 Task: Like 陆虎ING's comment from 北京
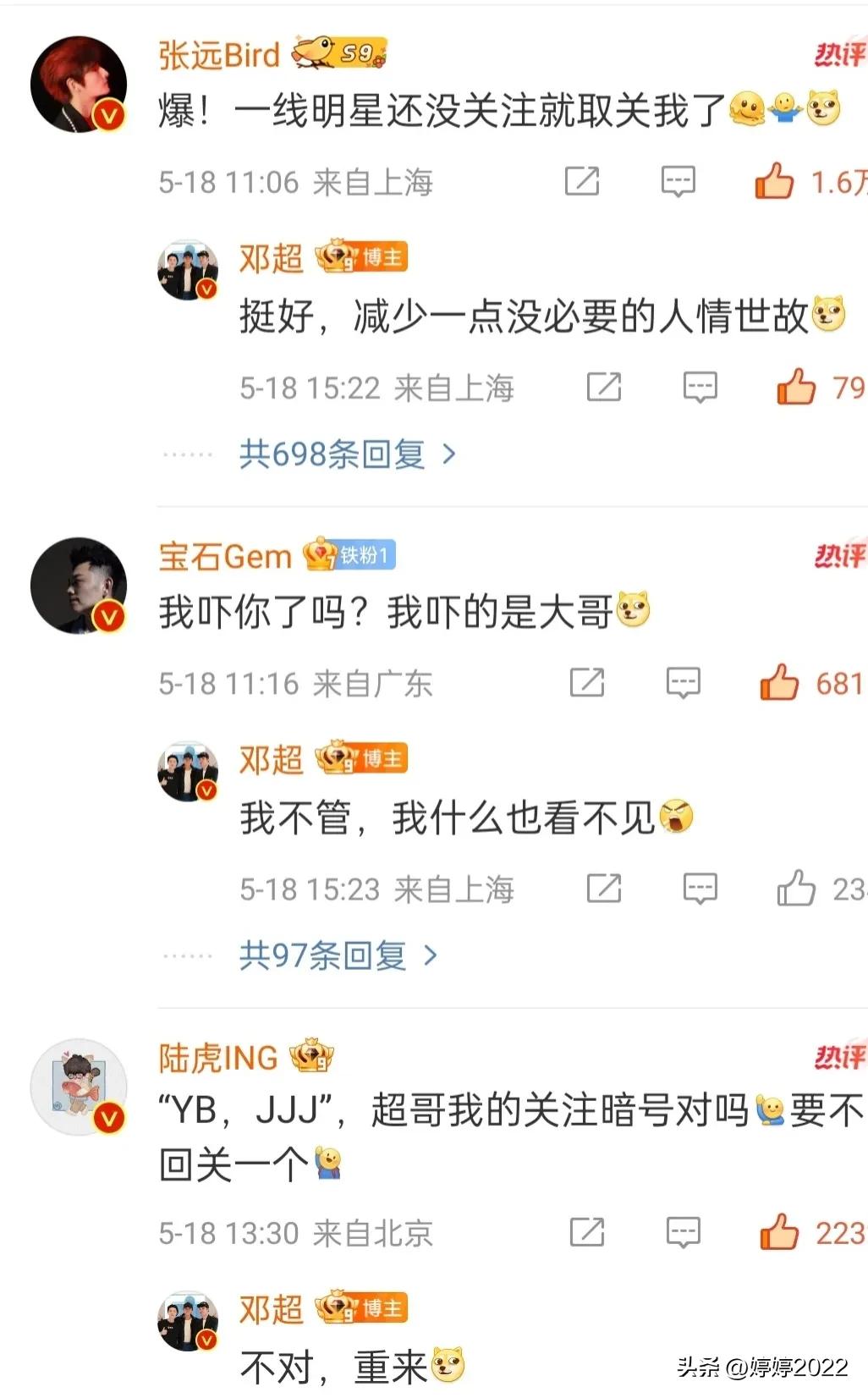779,1232
